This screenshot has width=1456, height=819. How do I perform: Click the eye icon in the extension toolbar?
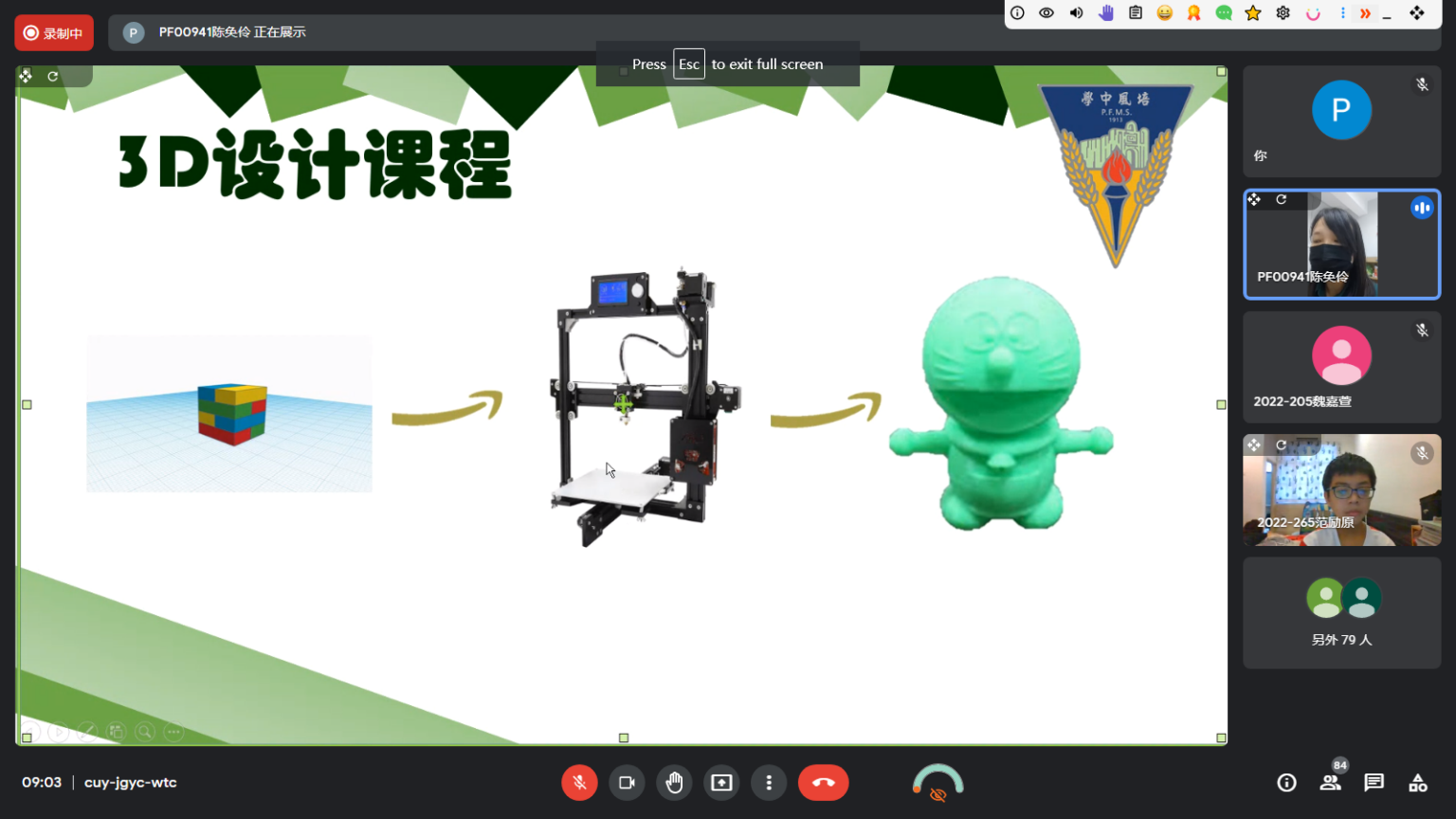click(x=1046, y=13)
